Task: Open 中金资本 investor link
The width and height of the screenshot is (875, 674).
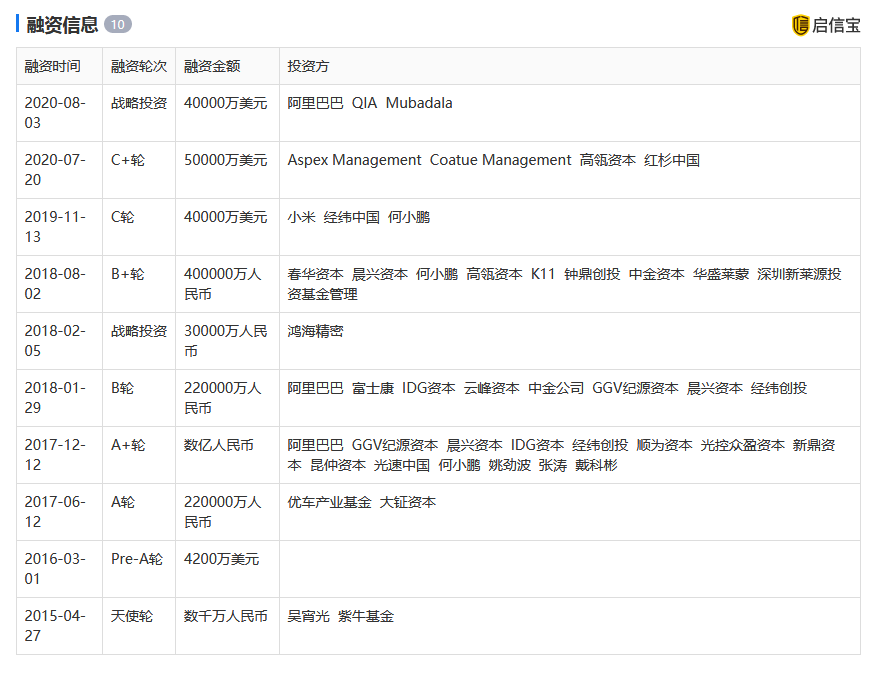Action: pos(656,274)
